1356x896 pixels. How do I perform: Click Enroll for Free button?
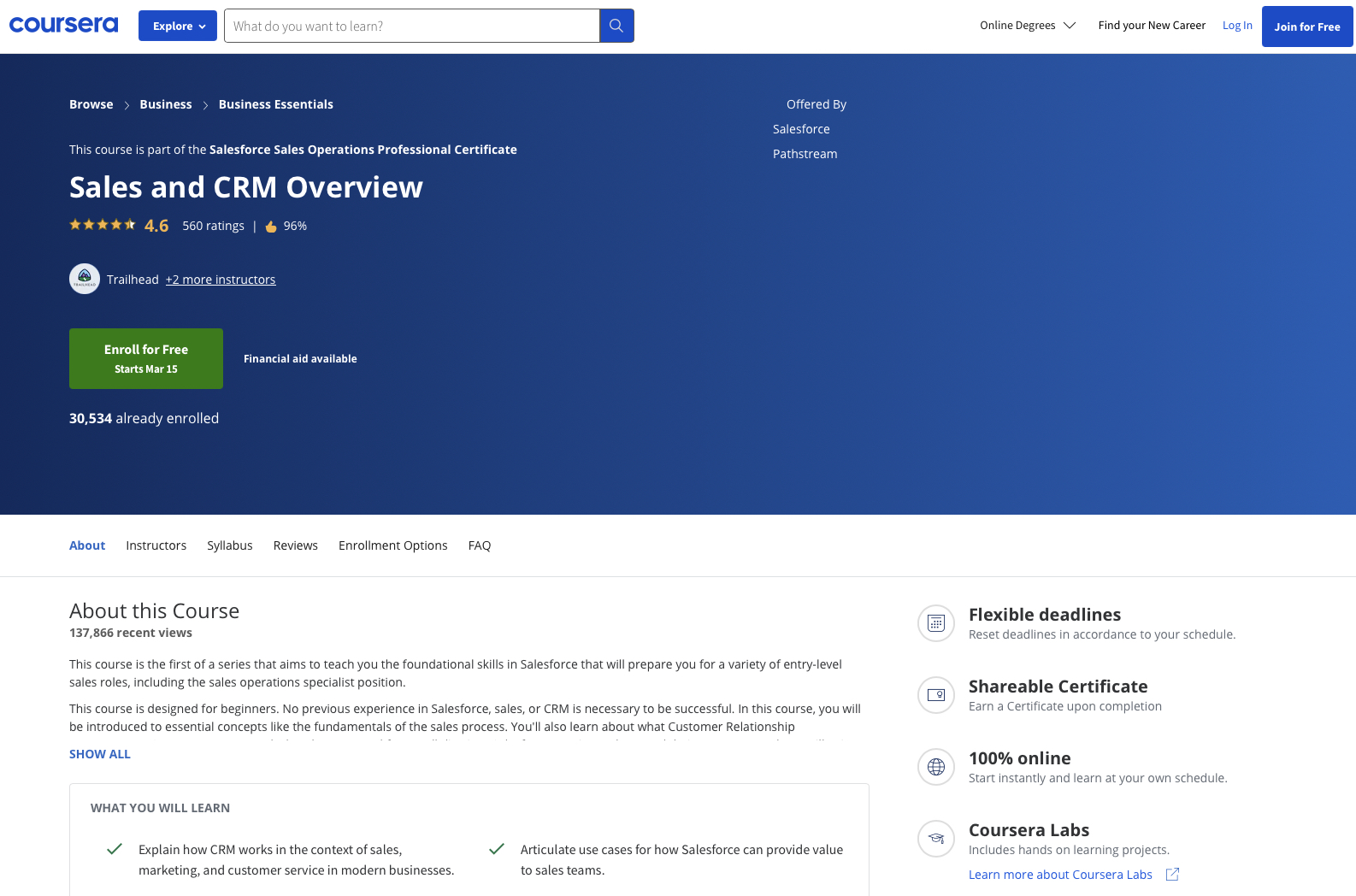pos(146,358)
